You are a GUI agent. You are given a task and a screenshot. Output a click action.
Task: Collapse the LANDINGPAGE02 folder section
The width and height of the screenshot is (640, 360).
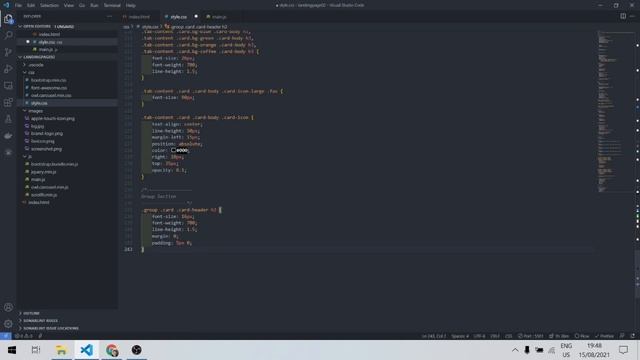(68, 57)
